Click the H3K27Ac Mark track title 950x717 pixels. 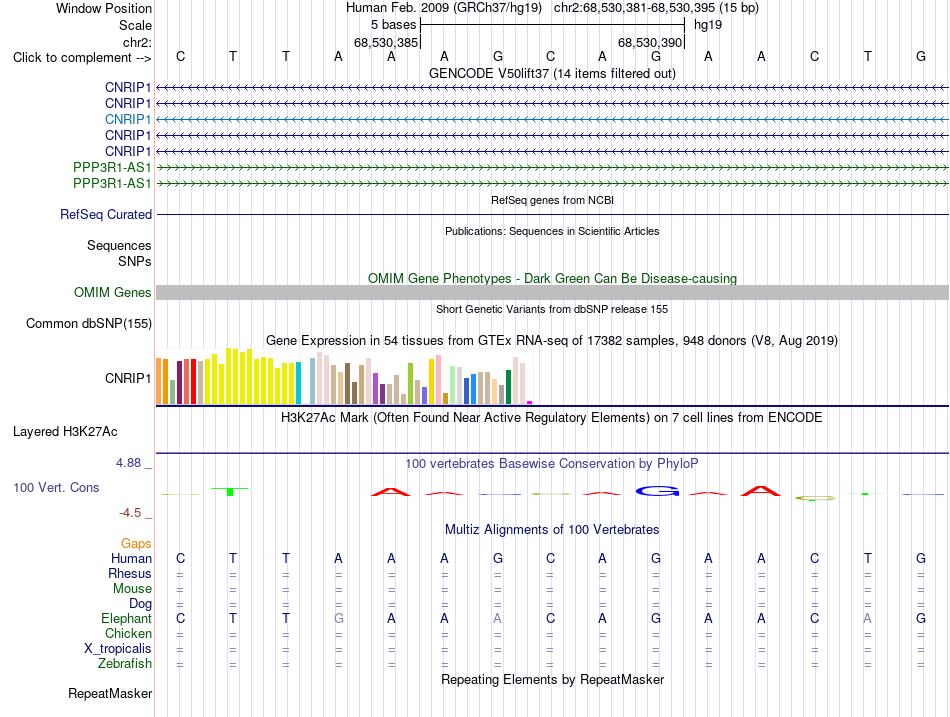coord(552,418)
